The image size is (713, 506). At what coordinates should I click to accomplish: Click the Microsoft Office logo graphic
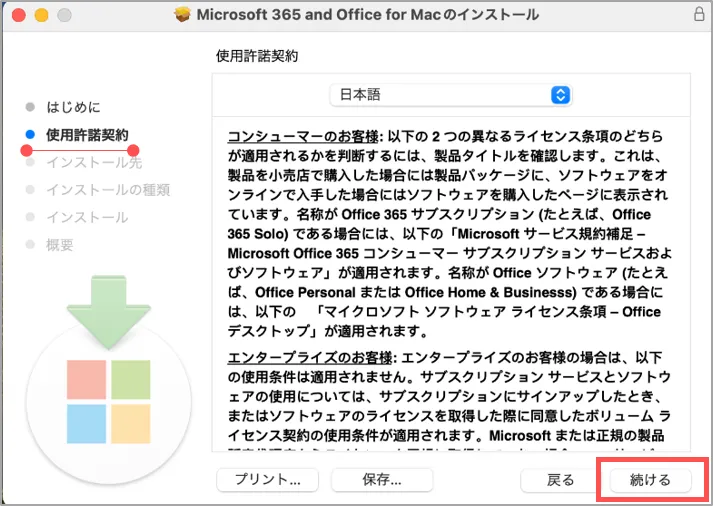[x=108, y=401]
